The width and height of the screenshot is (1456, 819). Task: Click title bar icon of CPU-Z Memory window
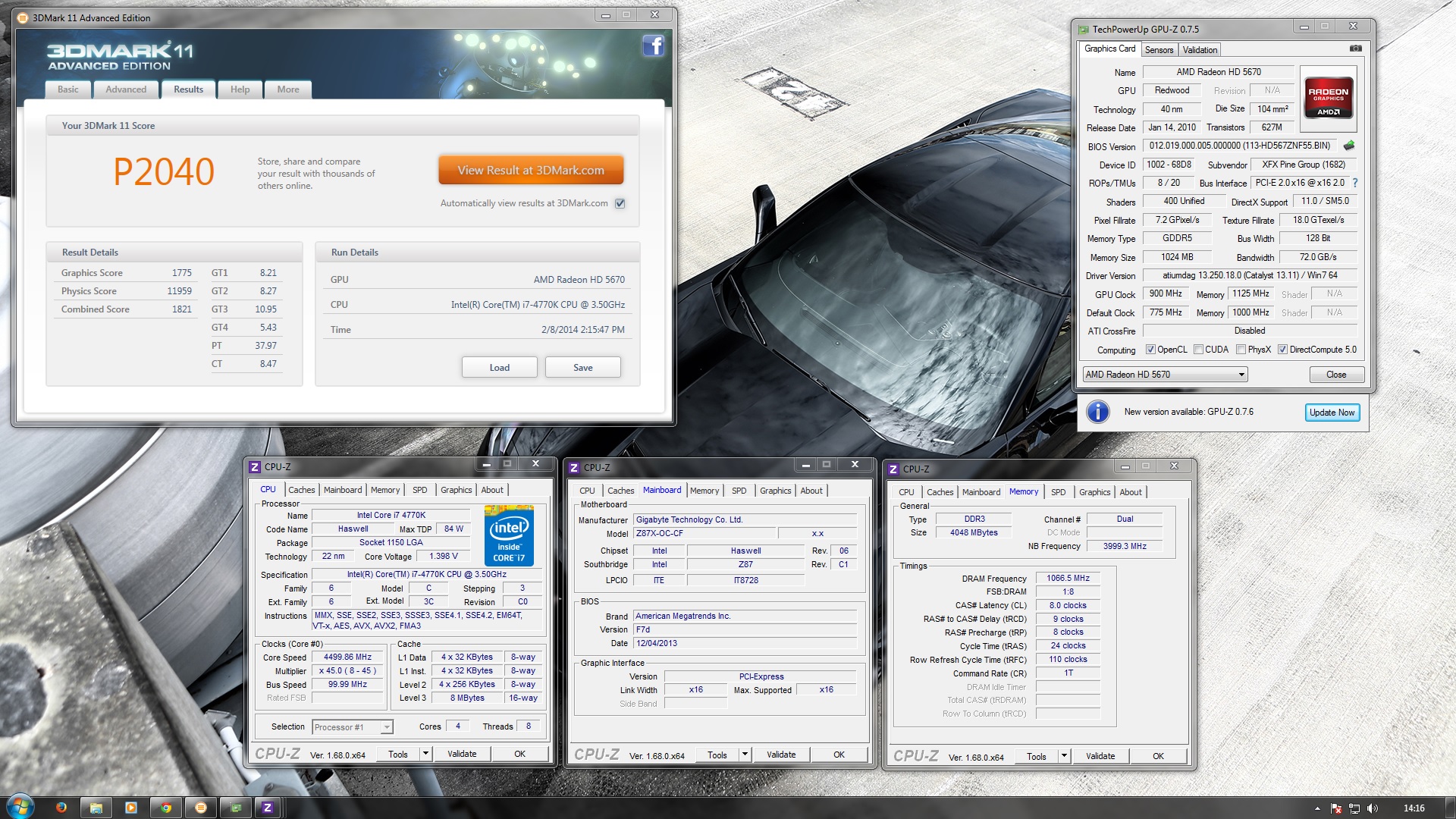[x=893, y=469]
